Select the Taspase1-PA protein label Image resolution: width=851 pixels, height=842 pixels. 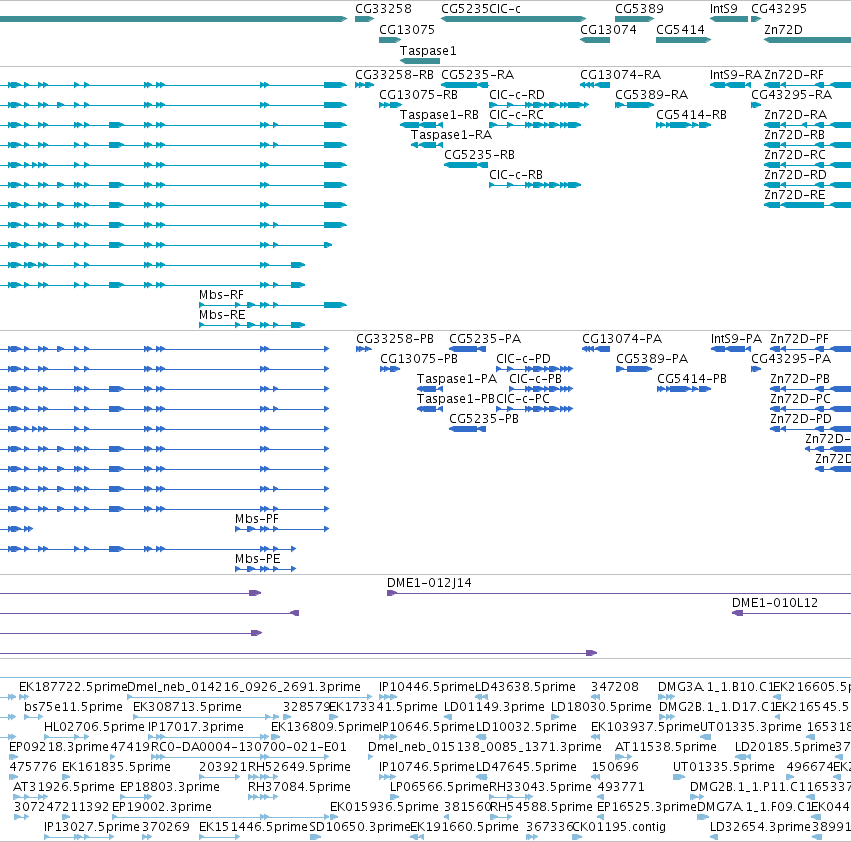coord(456,379)
